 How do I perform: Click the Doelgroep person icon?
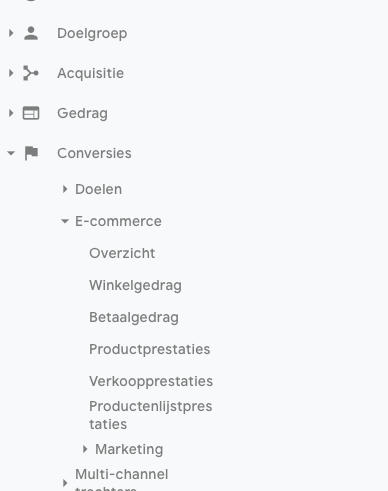click(31, 33)
